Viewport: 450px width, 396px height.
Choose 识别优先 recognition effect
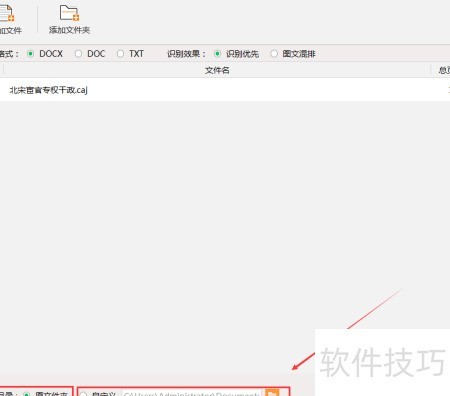(217, 54)
